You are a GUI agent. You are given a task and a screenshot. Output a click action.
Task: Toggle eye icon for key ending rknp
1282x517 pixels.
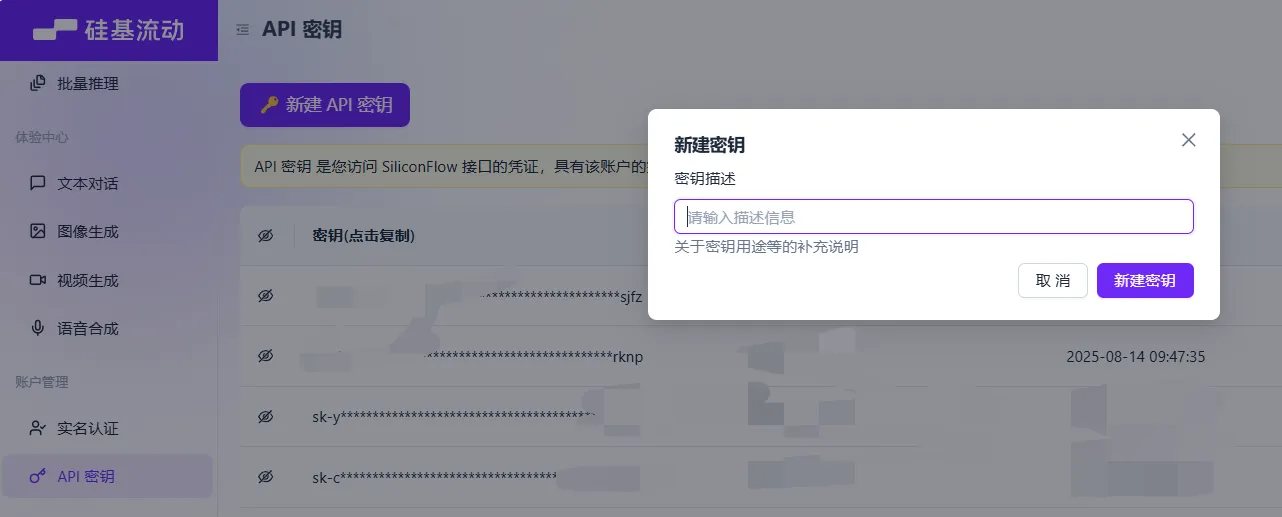265,356
